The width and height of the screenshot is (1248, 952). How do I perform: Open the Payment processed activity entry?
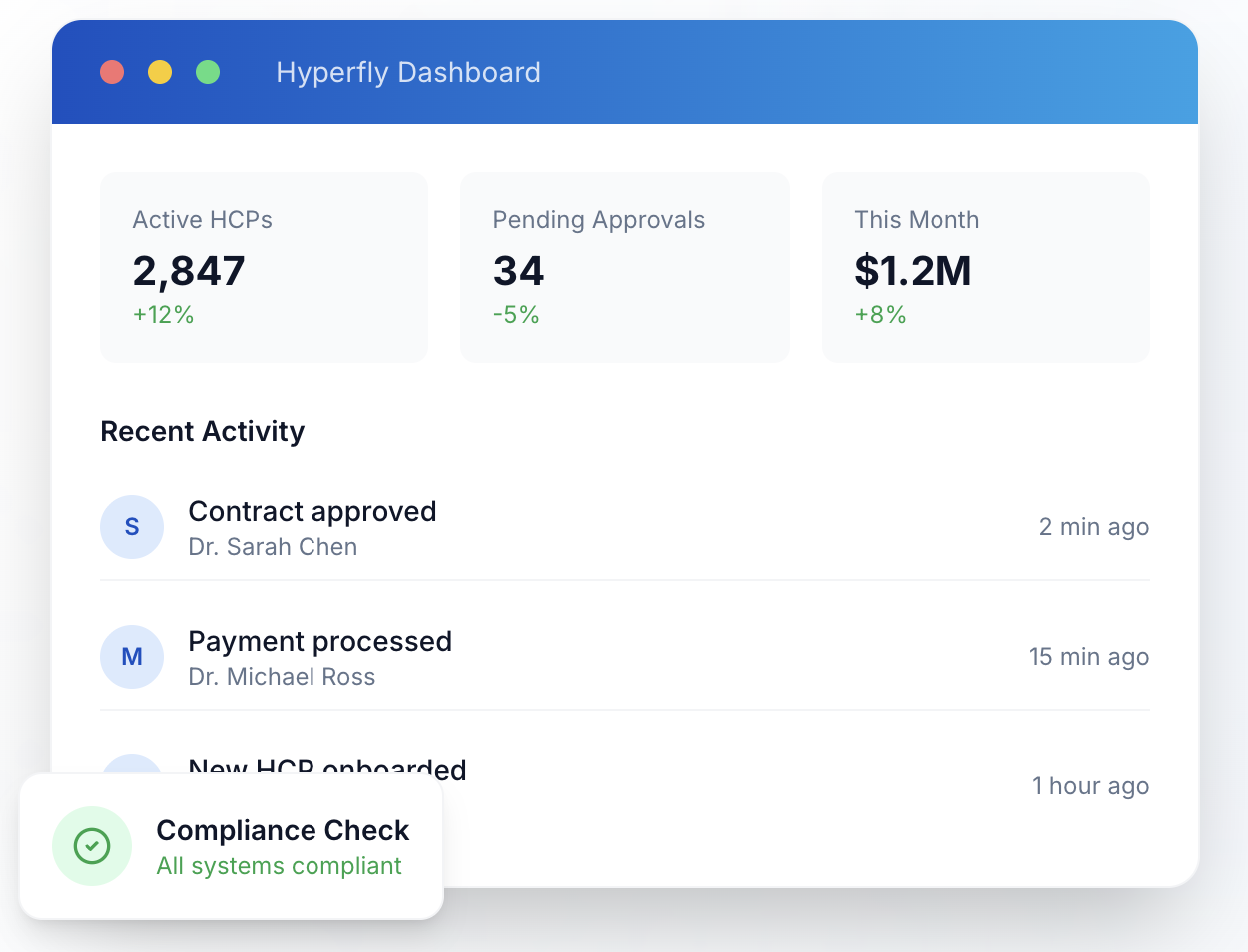319,641
